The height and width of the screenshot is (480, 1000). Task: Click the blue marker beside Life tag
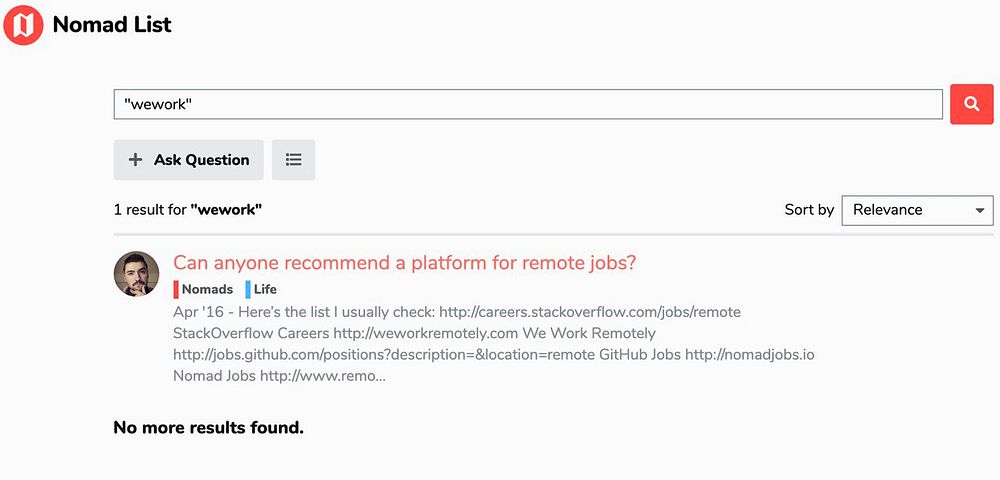(248, 289)
